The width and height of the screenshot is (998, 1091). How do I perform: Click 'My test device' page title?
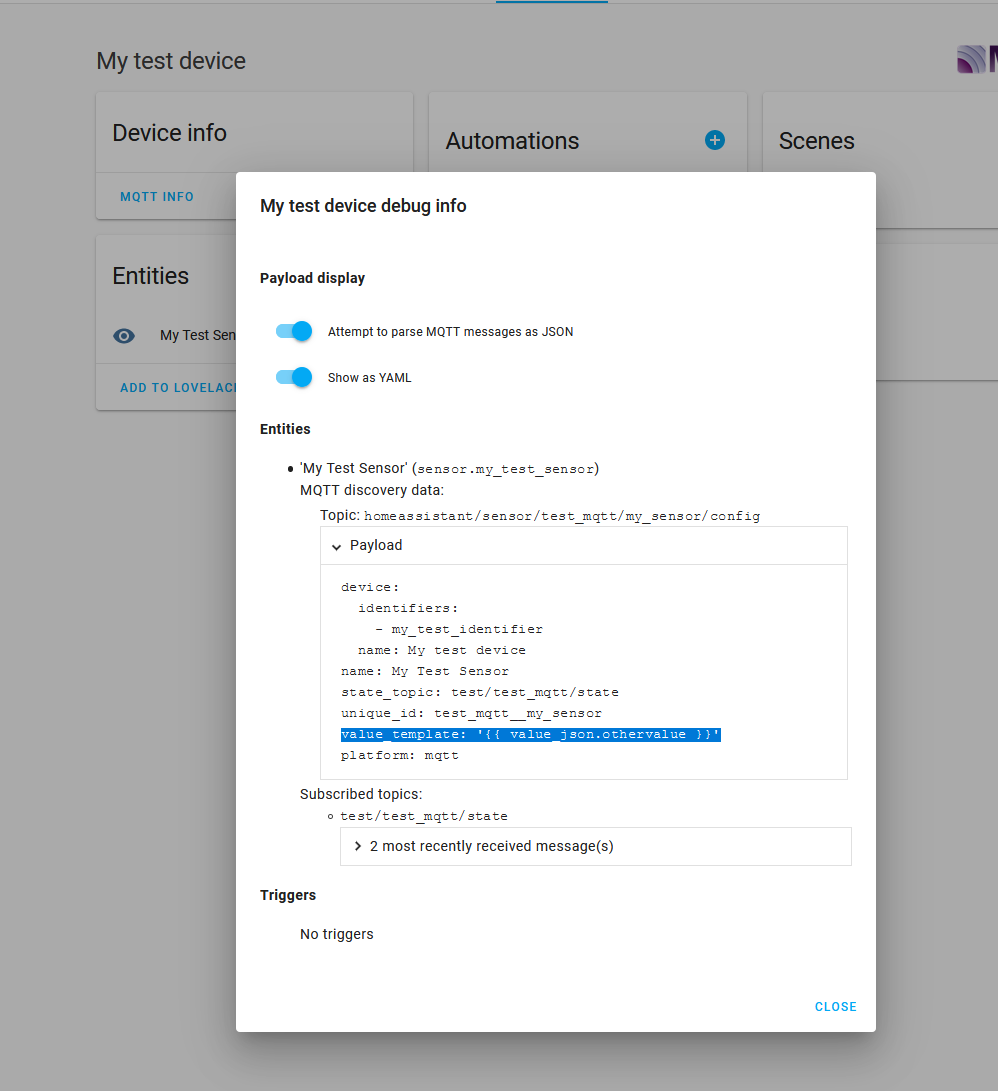(x=171, y=61)
